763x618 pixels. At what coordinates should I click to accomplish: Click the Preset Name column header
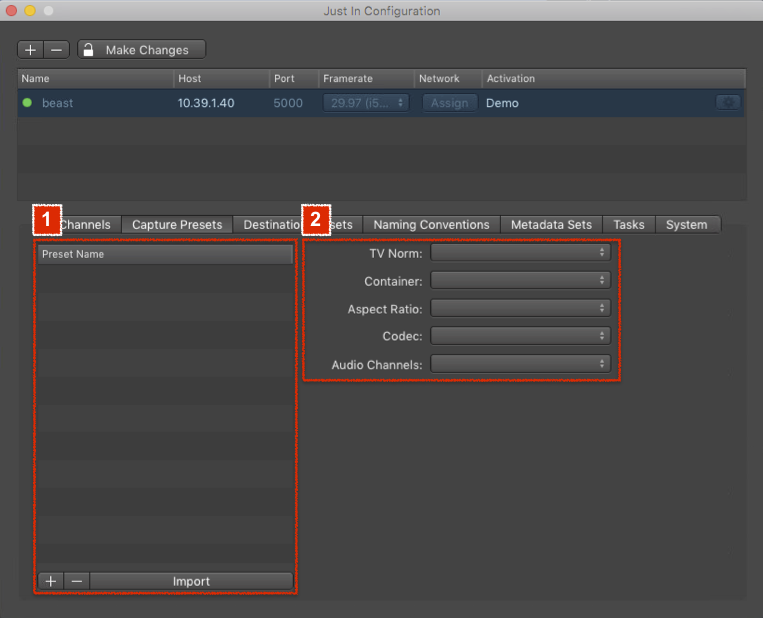[x=165, y=254]
